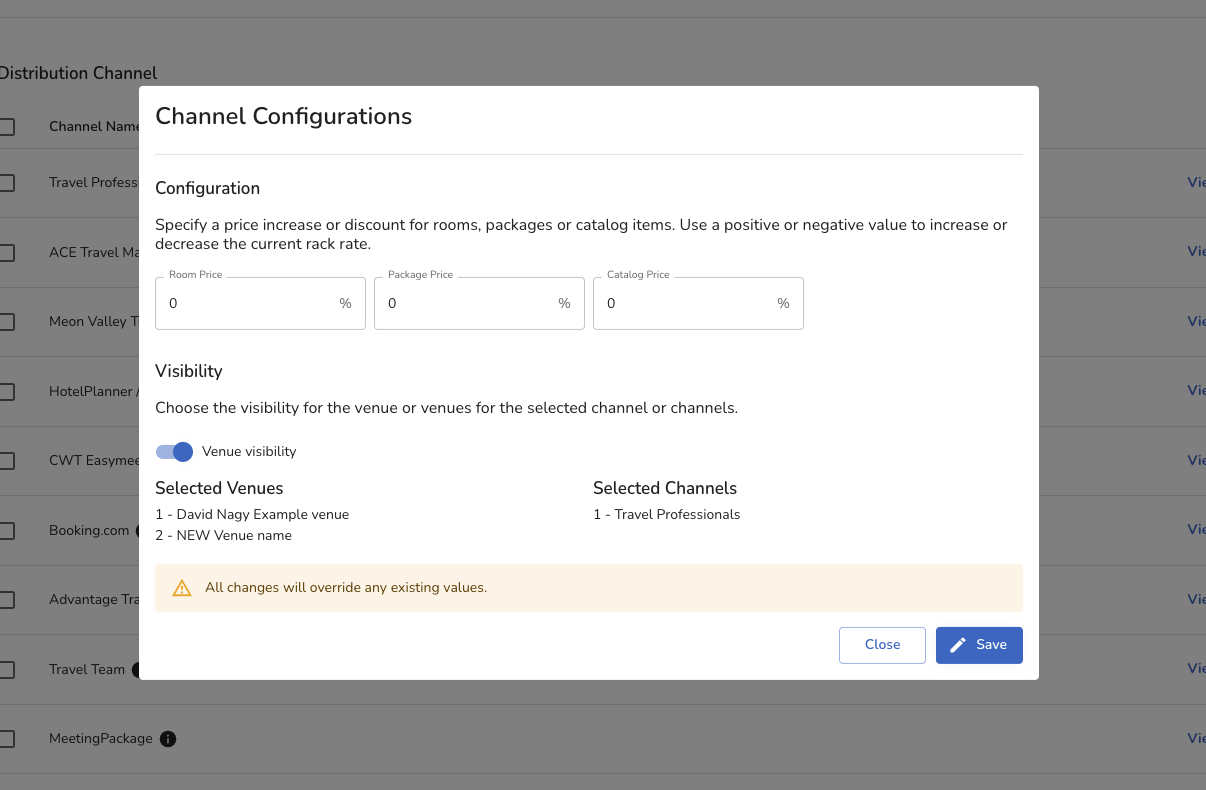Click the info icon next to MeetingPackage
The height and width of the screenshot is (790, 1206).
[168, 739]
